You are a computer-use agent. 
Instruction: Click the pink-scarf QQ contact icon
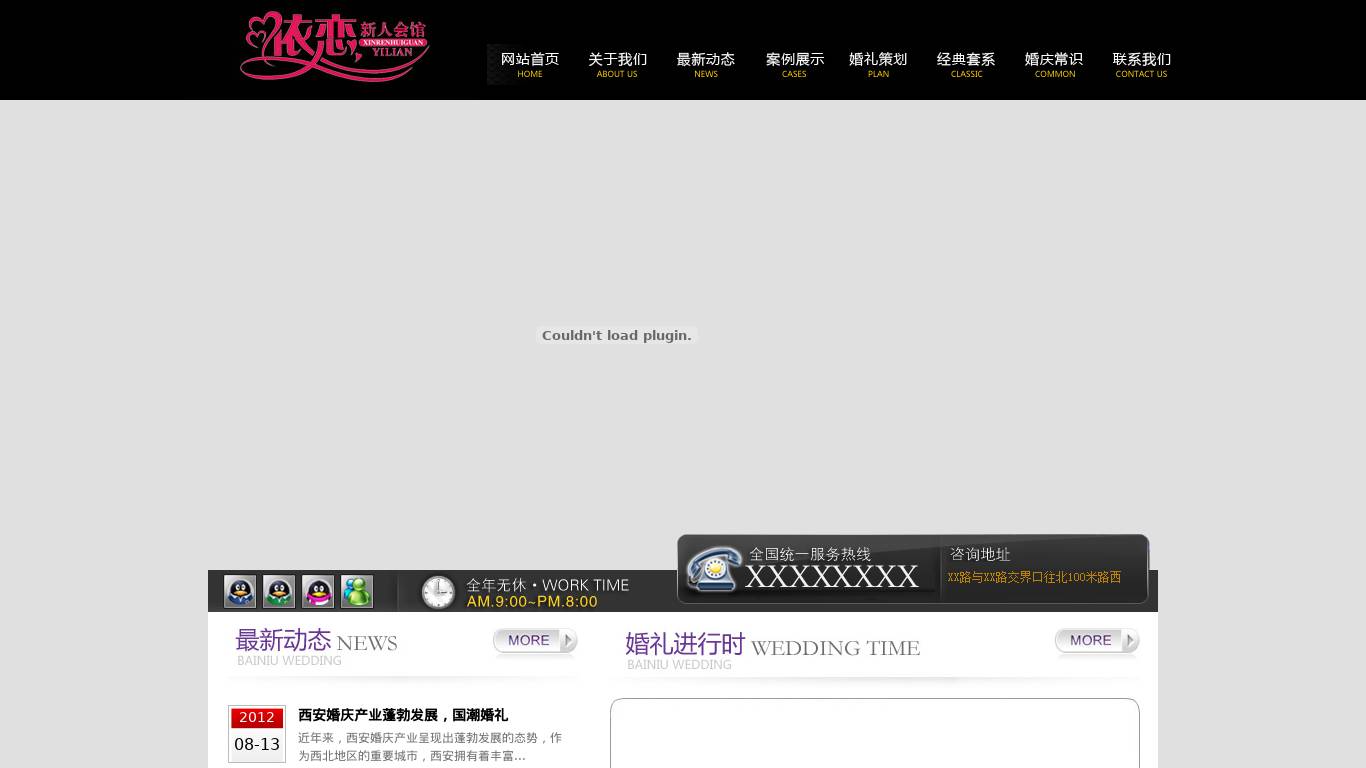tap(317, 591)
